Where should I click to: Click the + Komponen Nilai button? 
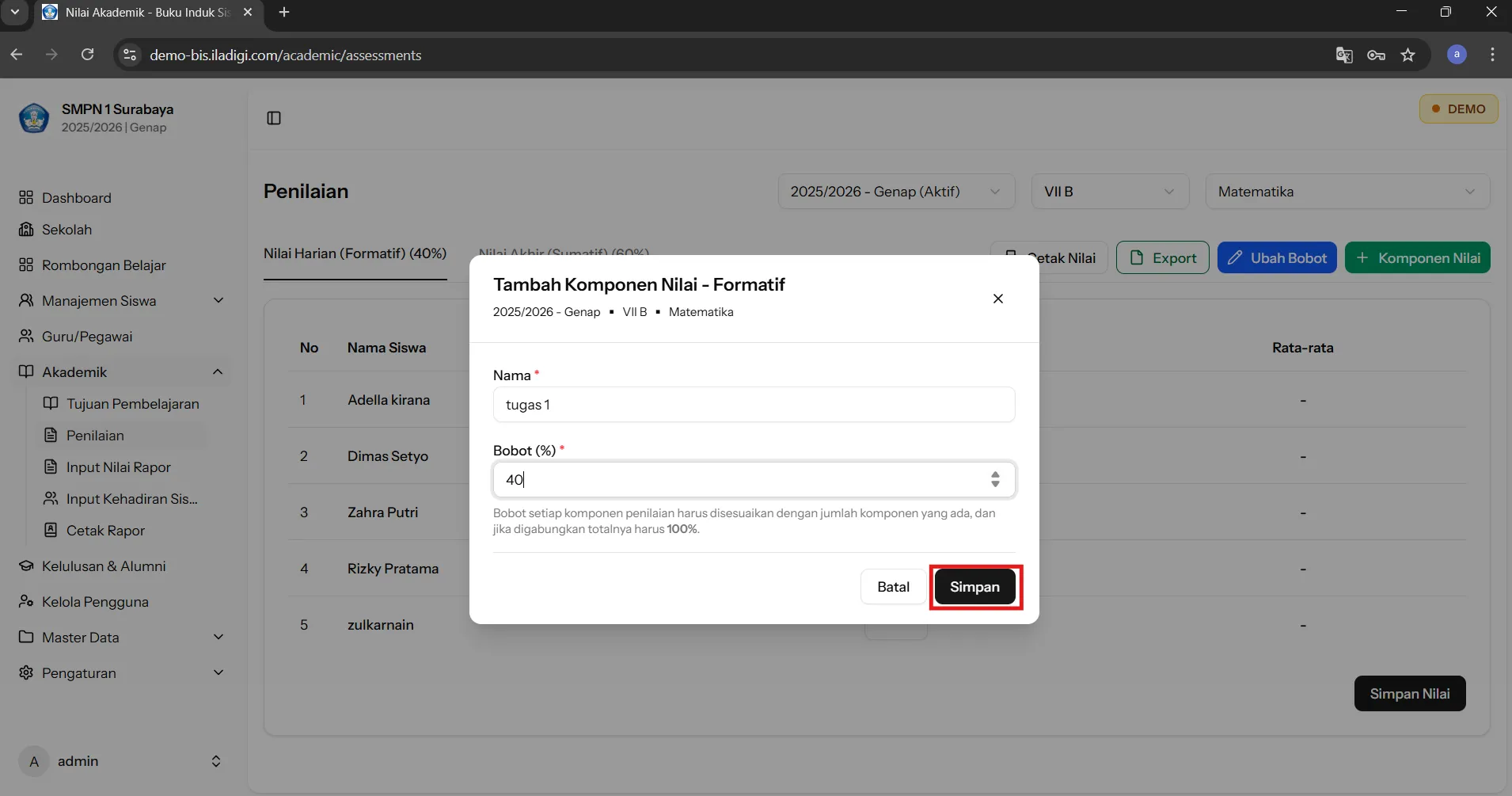(x=1418, y=258)
